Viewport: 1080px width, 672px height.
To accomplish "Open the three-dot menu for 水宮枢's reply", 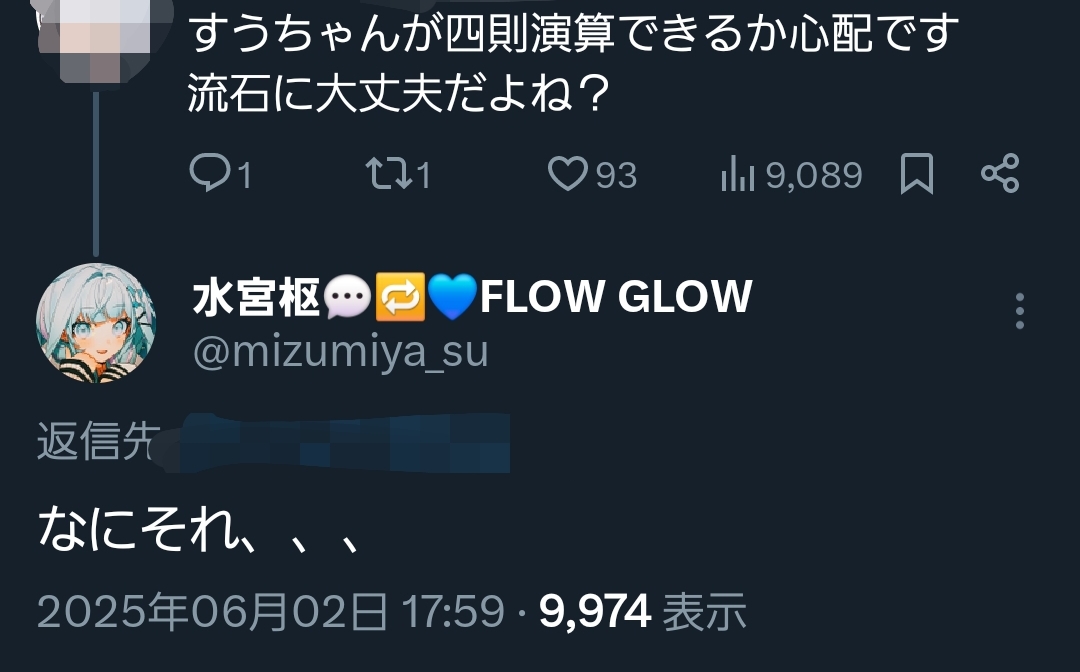I will [x=1020, y=311].
